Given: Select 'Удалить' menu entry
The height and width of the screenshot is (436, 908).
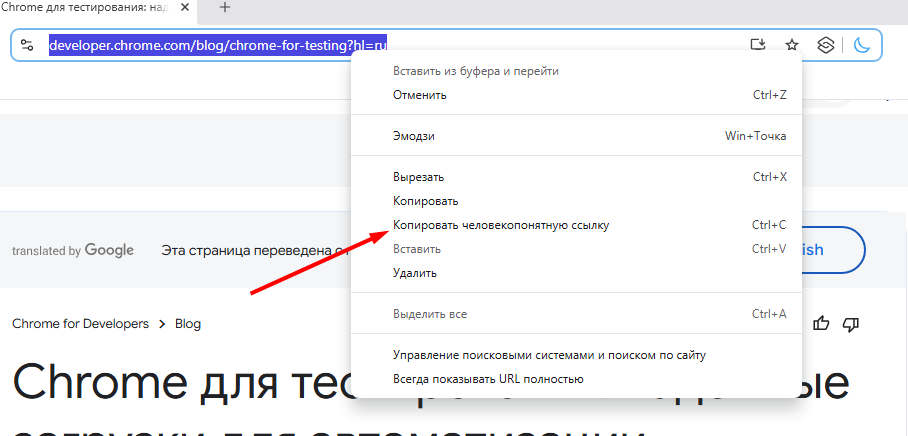Looking at the screenshot, I should (576, 273).
